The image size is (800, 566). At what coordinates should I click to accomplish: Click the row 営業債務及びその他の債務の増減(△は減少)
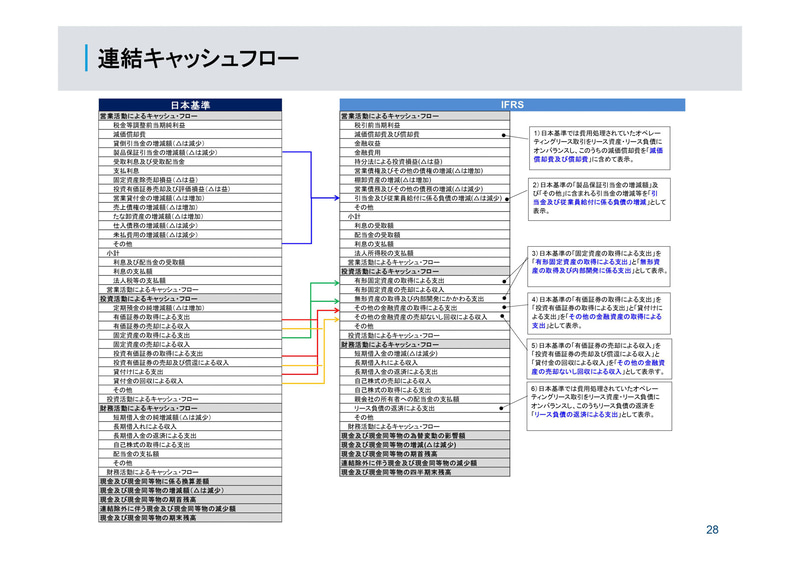[x=424, y=189]
